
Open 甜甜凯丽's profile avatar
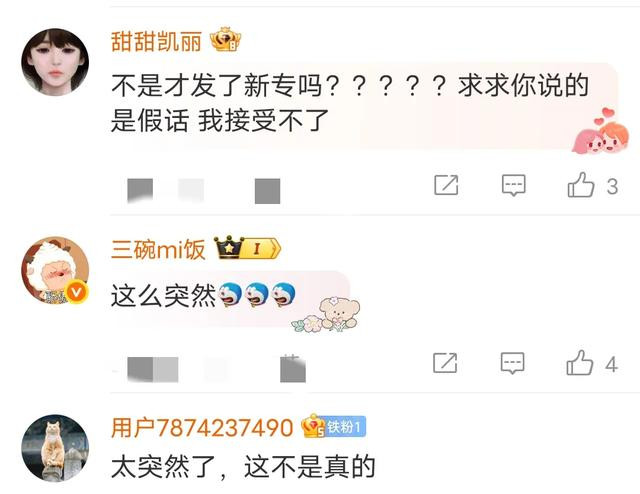(55, 62)
